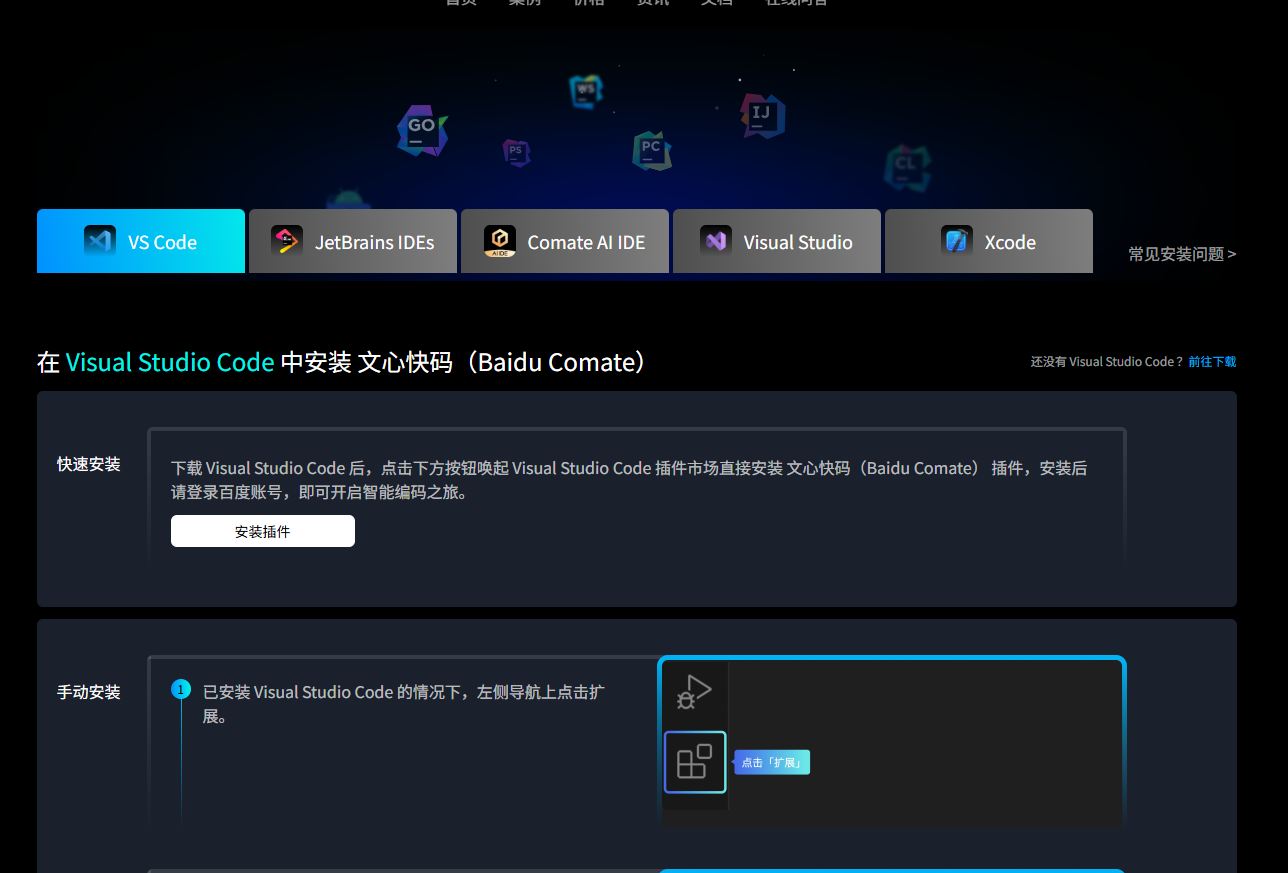The height and width of the screenshot is (873, 1288).
Task: Click the VS Code logo on the active tab
Action: point(100,241)
